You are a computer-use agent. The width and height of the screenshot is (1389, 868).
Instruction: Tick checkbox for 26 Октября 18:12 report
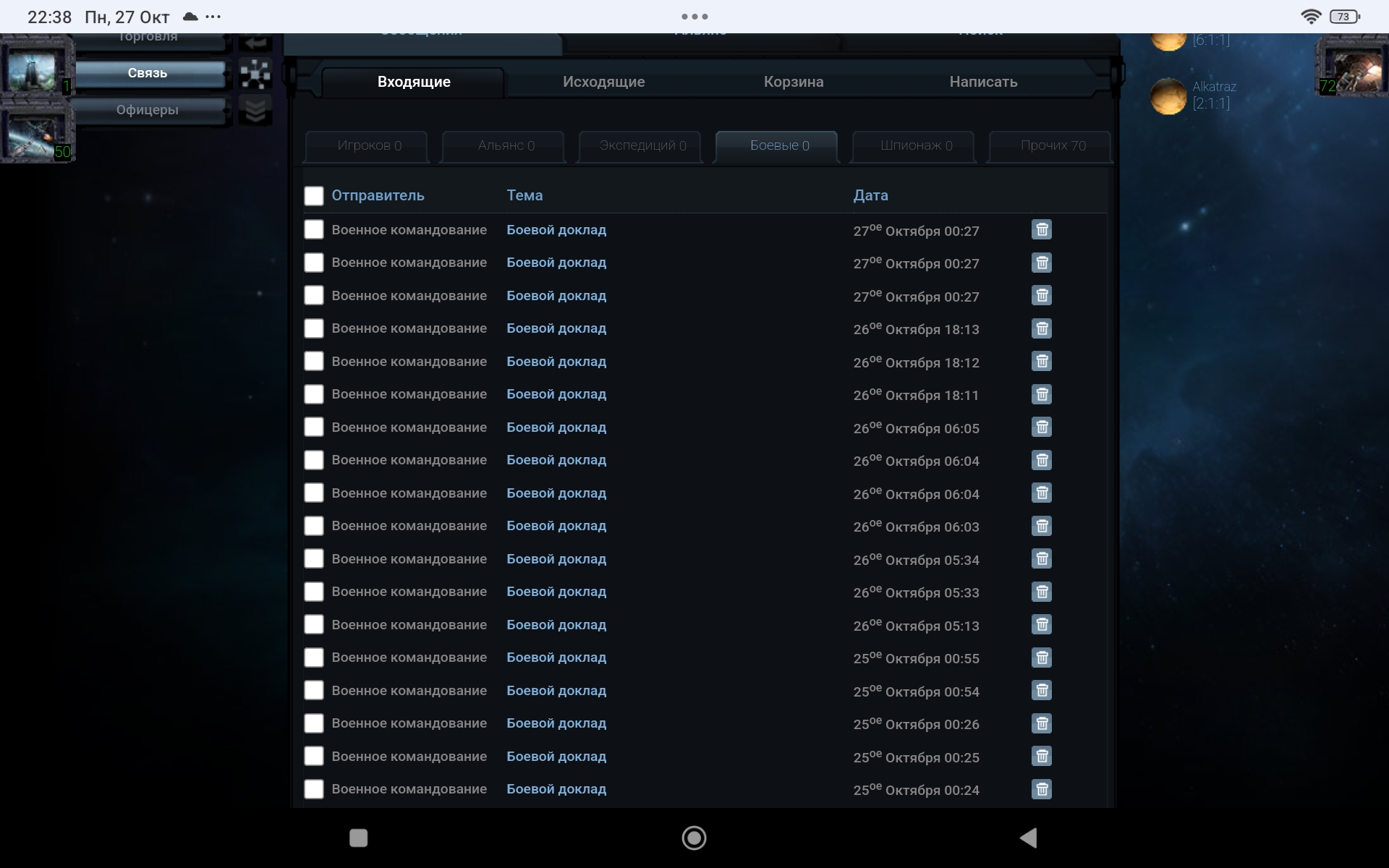point(314,362)
